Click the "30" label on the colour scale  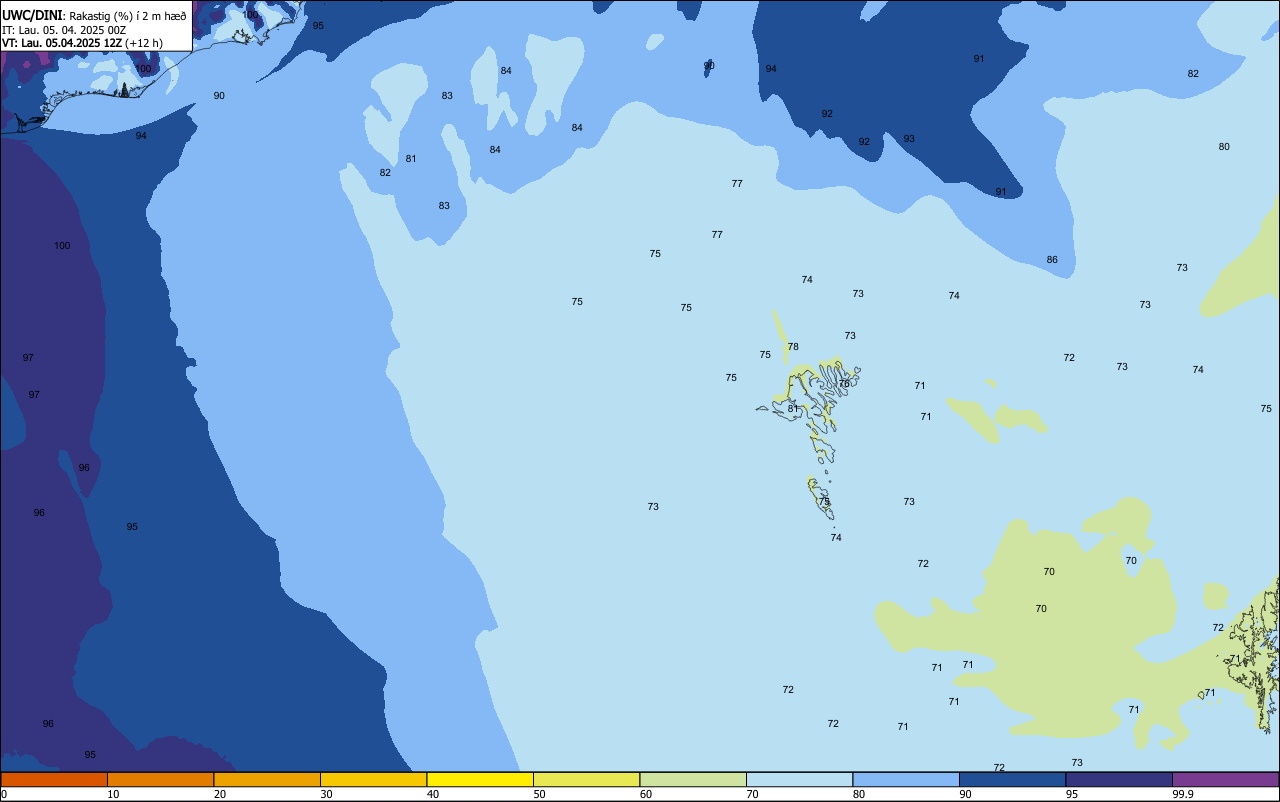click(x=326, y=794)
